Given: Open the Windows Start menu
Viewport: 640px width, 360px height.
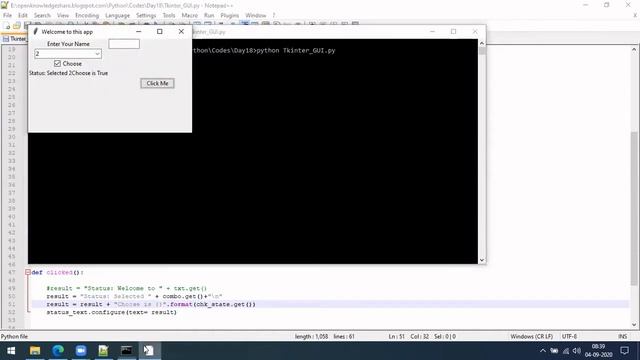Looking at the screenshot, I should click(x=11, y=351).
